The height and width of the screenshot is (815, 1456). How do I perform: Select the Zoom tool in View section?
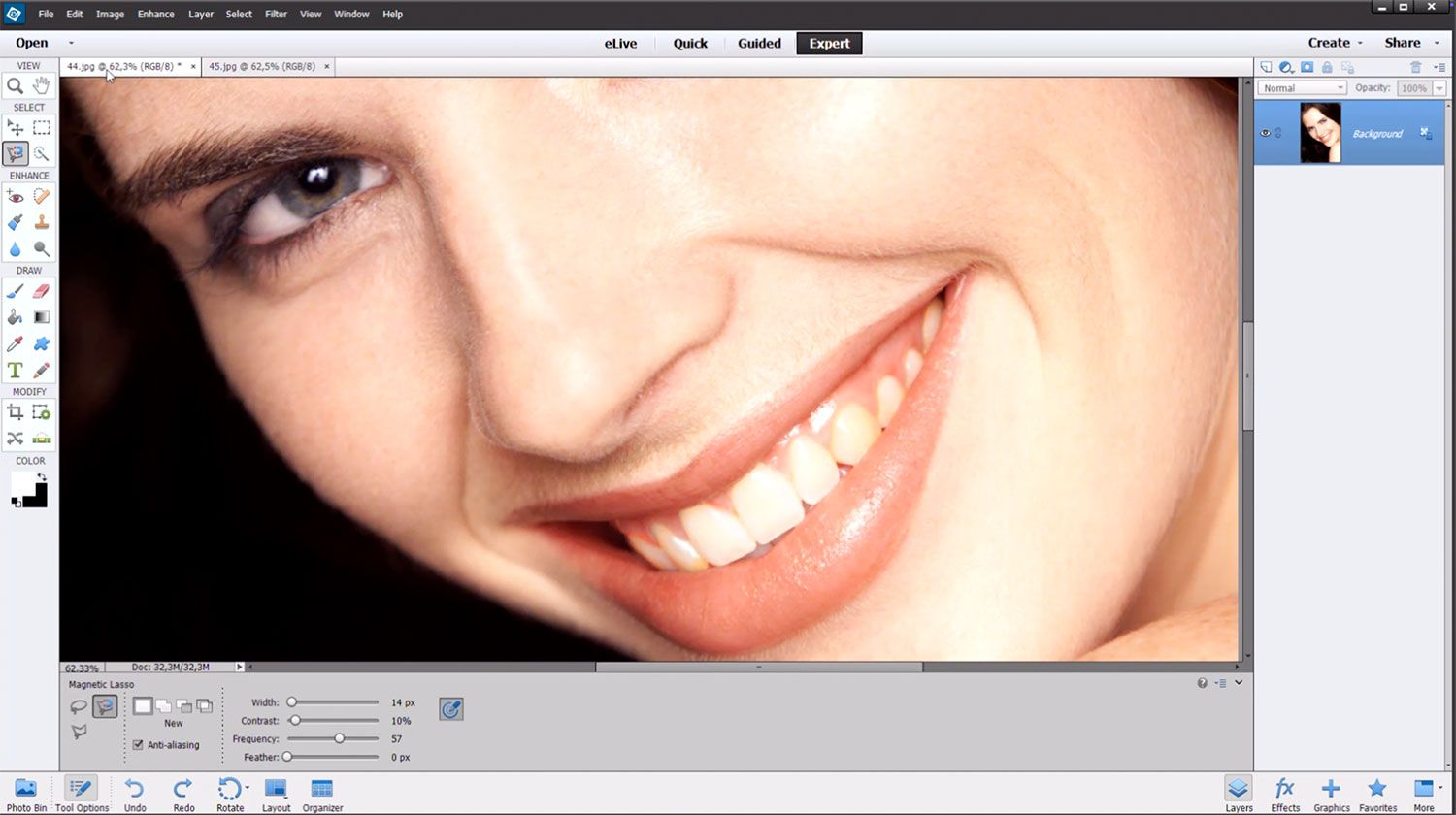pyautogui.click(x=16, y=86)
